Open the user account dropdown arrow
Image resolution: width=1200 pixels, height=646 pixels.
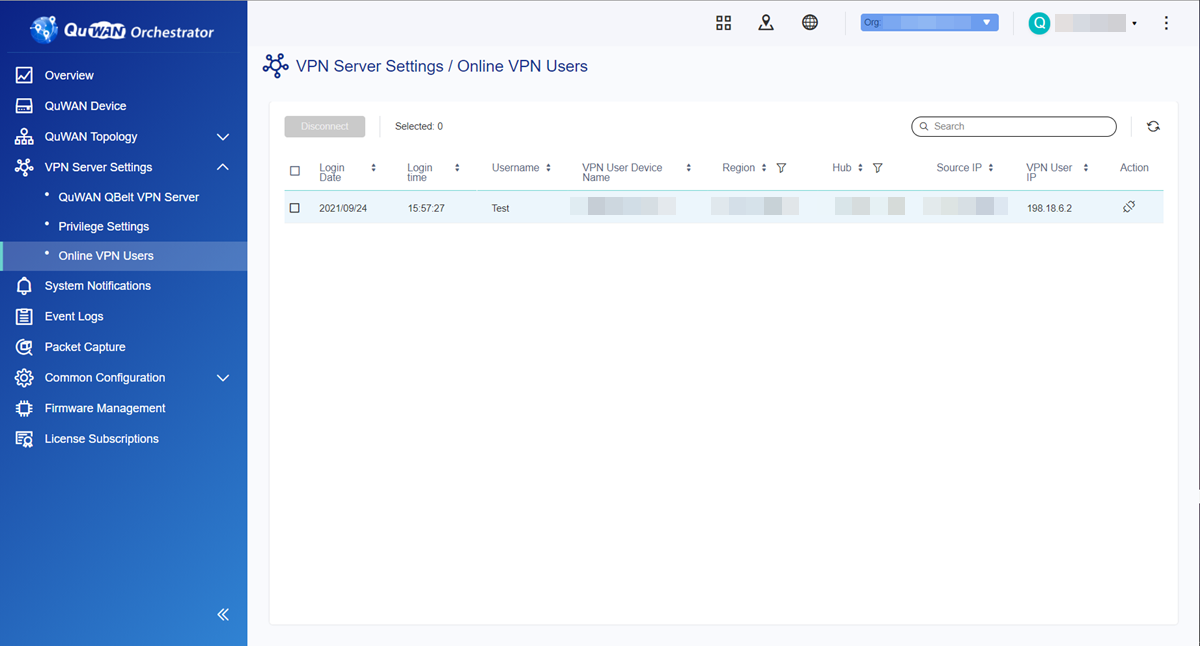[x=1134, y=23]
